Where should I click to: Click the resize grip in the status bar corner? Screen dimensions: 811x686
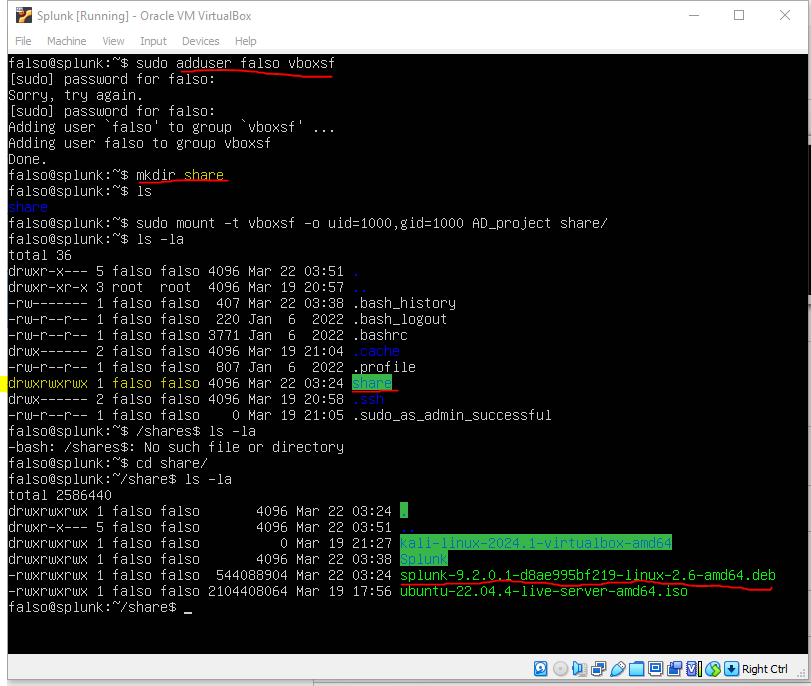point(802,673)
